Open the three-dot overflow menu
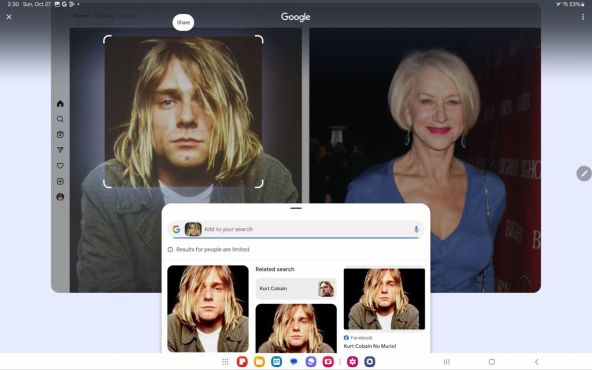Image resolution: width=592 pixels, height=370 pixels. [583, 17]
